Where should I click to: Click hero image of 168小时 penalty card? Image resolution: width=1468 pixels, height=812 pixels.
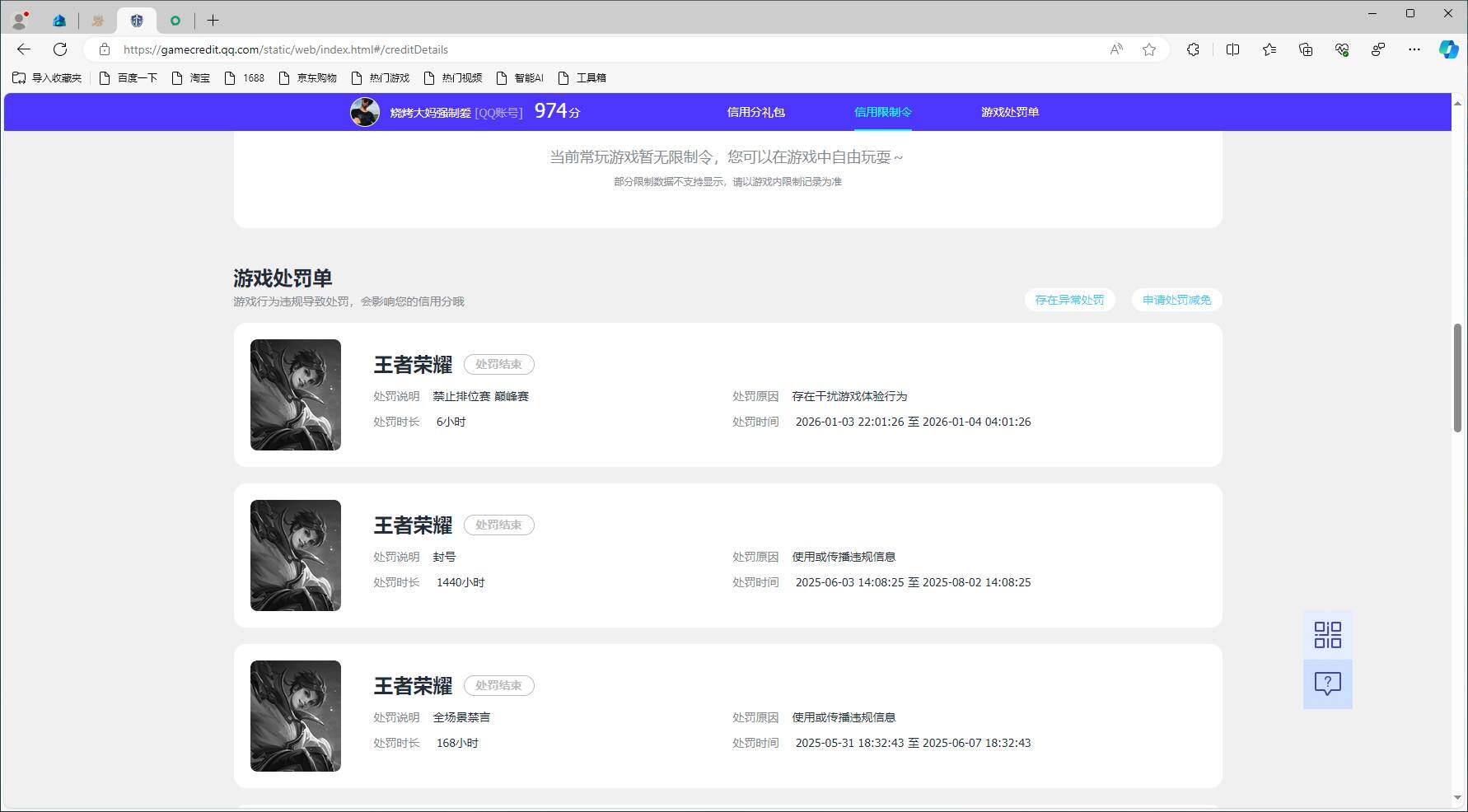[x=296, y=716]
